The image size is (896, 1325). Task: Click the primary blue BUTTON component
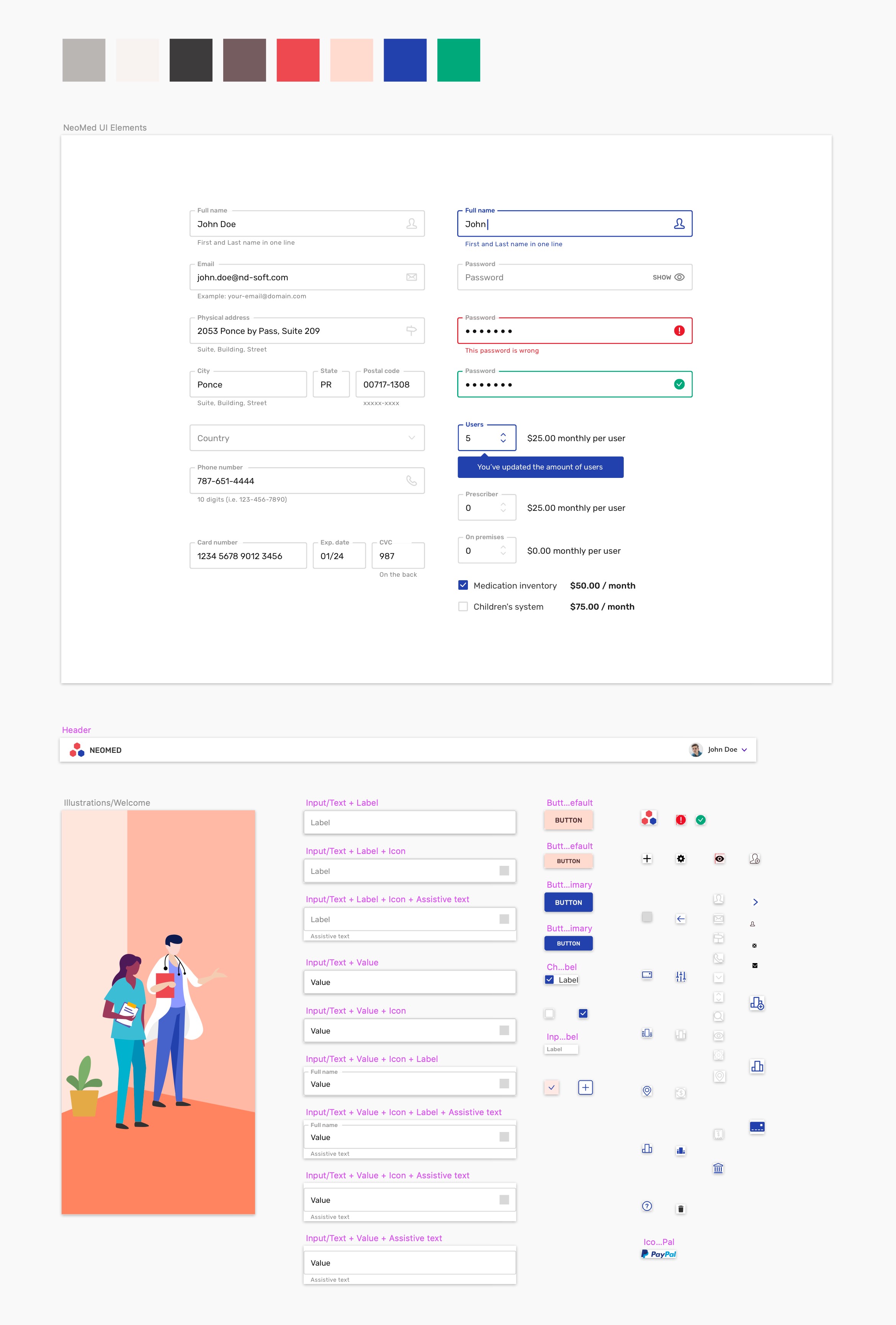[568, 902]
